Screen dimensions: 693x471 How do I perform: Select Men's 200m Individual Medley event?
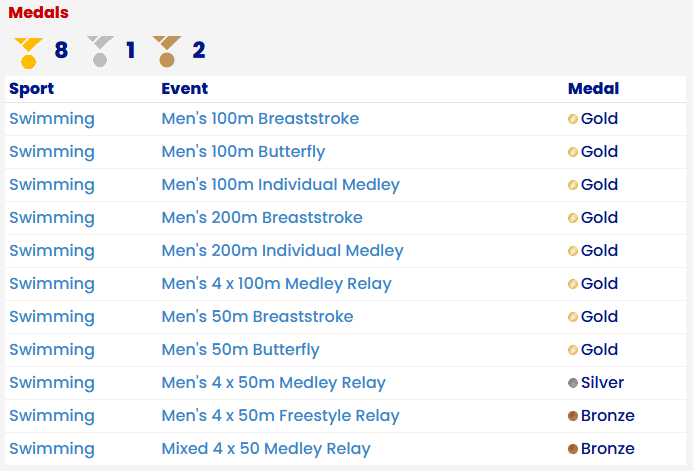pyautogui.click(x=282, y=251)
